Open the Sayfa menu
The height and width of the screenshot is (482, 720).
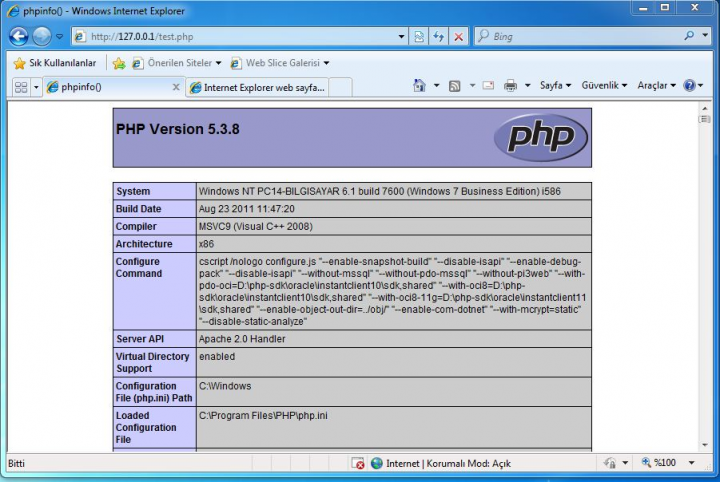pos(555,85)
